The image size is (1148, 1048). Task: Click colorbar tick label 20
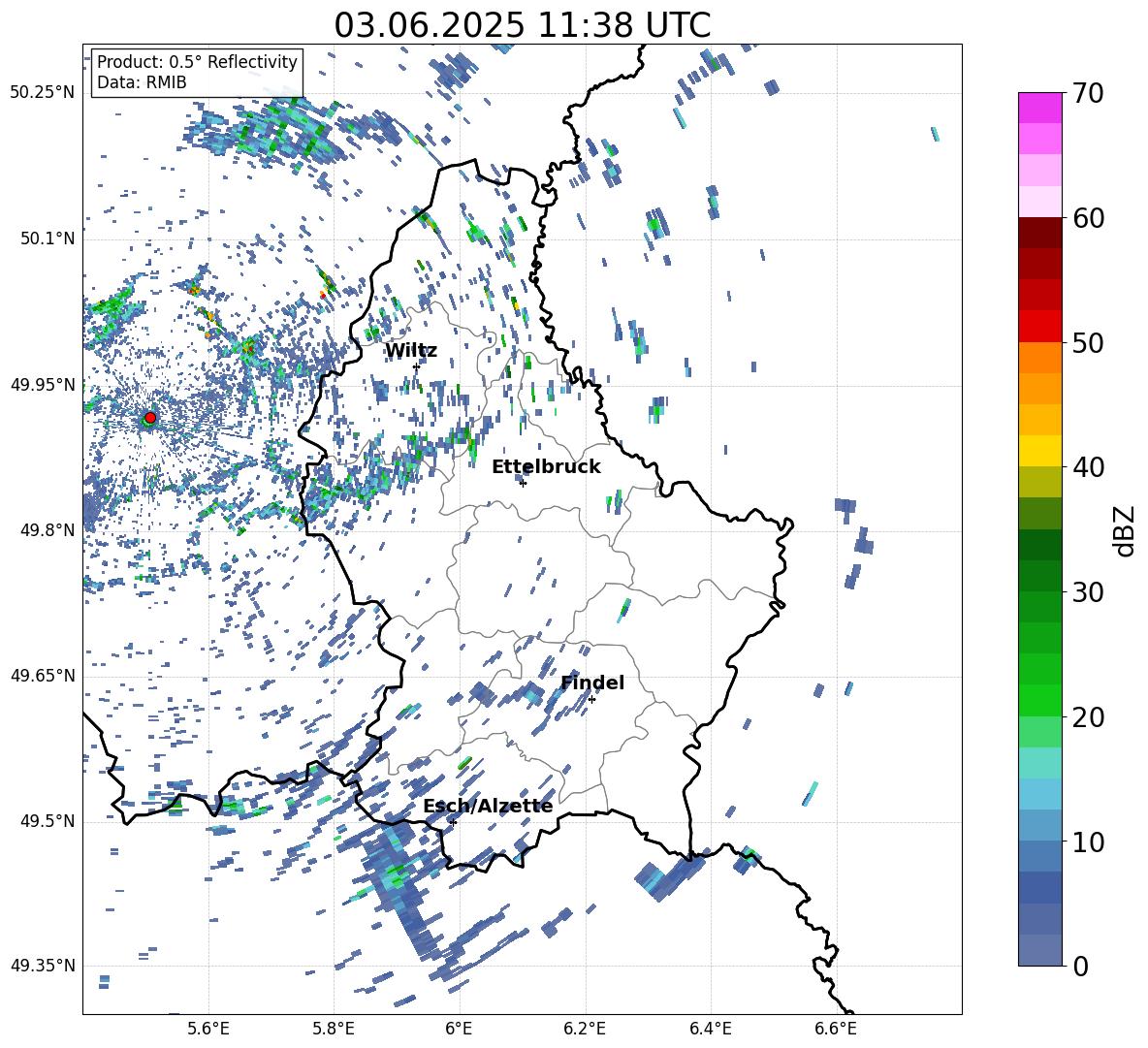tap(1088, 717)
